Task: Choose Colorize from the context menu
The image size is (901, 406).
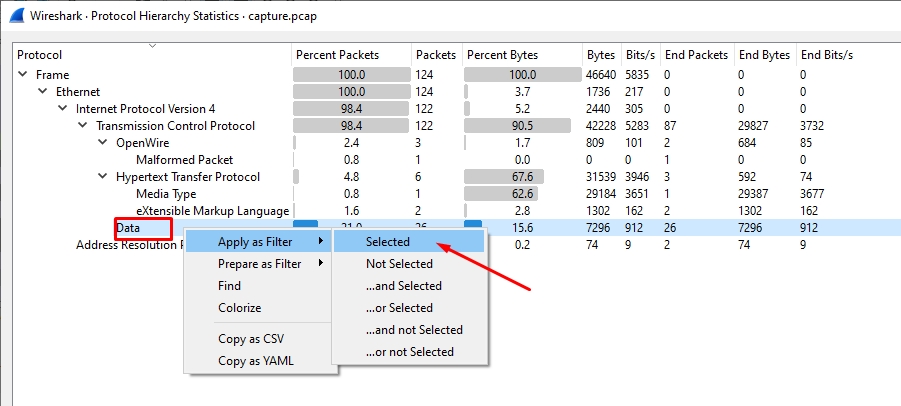Action: click(240, 308)
